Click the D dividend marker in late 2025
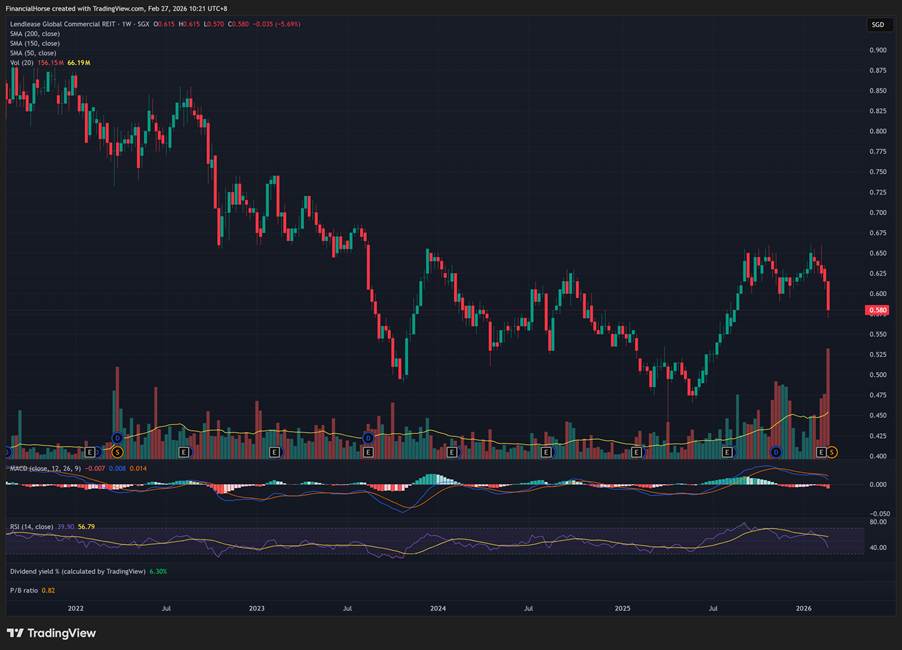The height and width of the screenshot is (650, 902). pyautogui.click(x=775, y=453)
